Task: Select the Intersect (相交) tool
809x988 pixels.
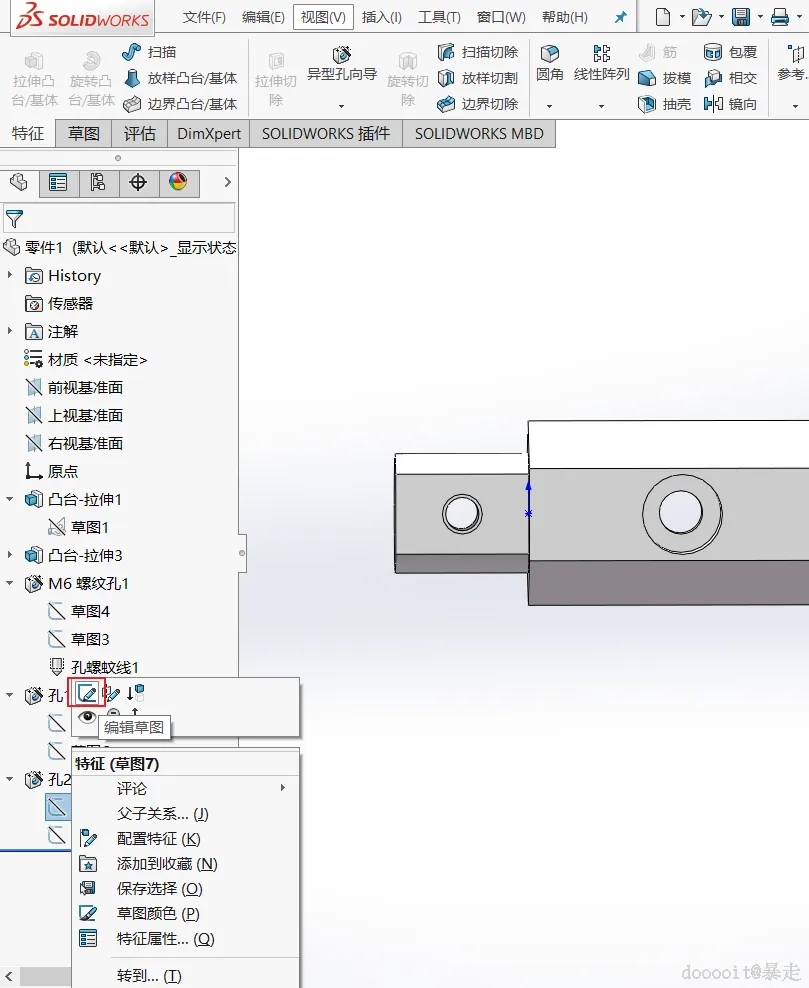Action: pyautogui.click(x=730, y=78)
